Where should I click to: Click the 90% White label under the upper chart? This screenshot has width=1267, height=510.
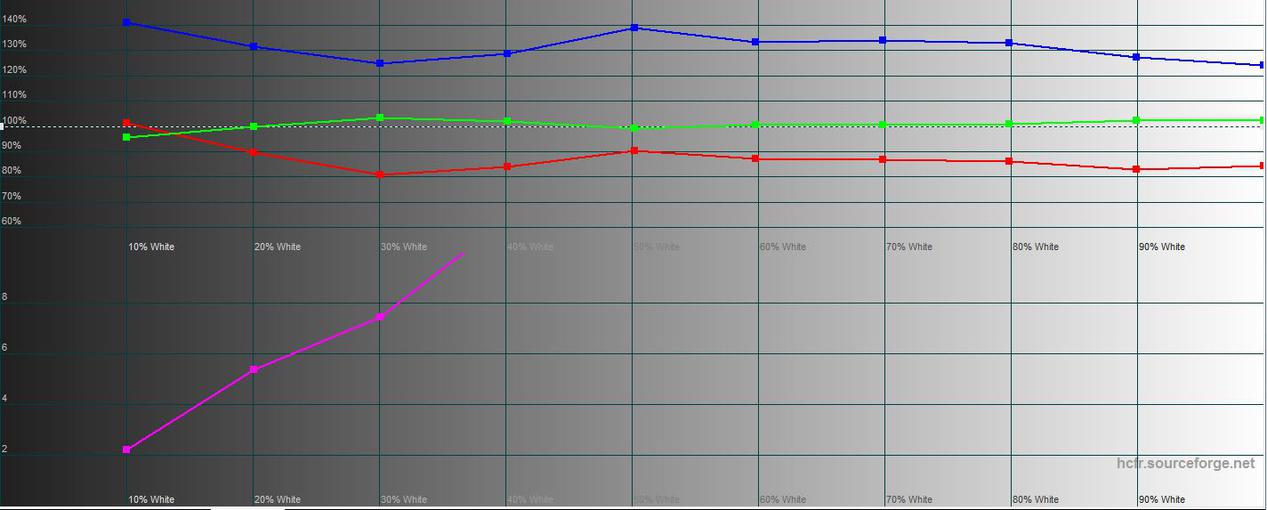[x=1161, y=247]
